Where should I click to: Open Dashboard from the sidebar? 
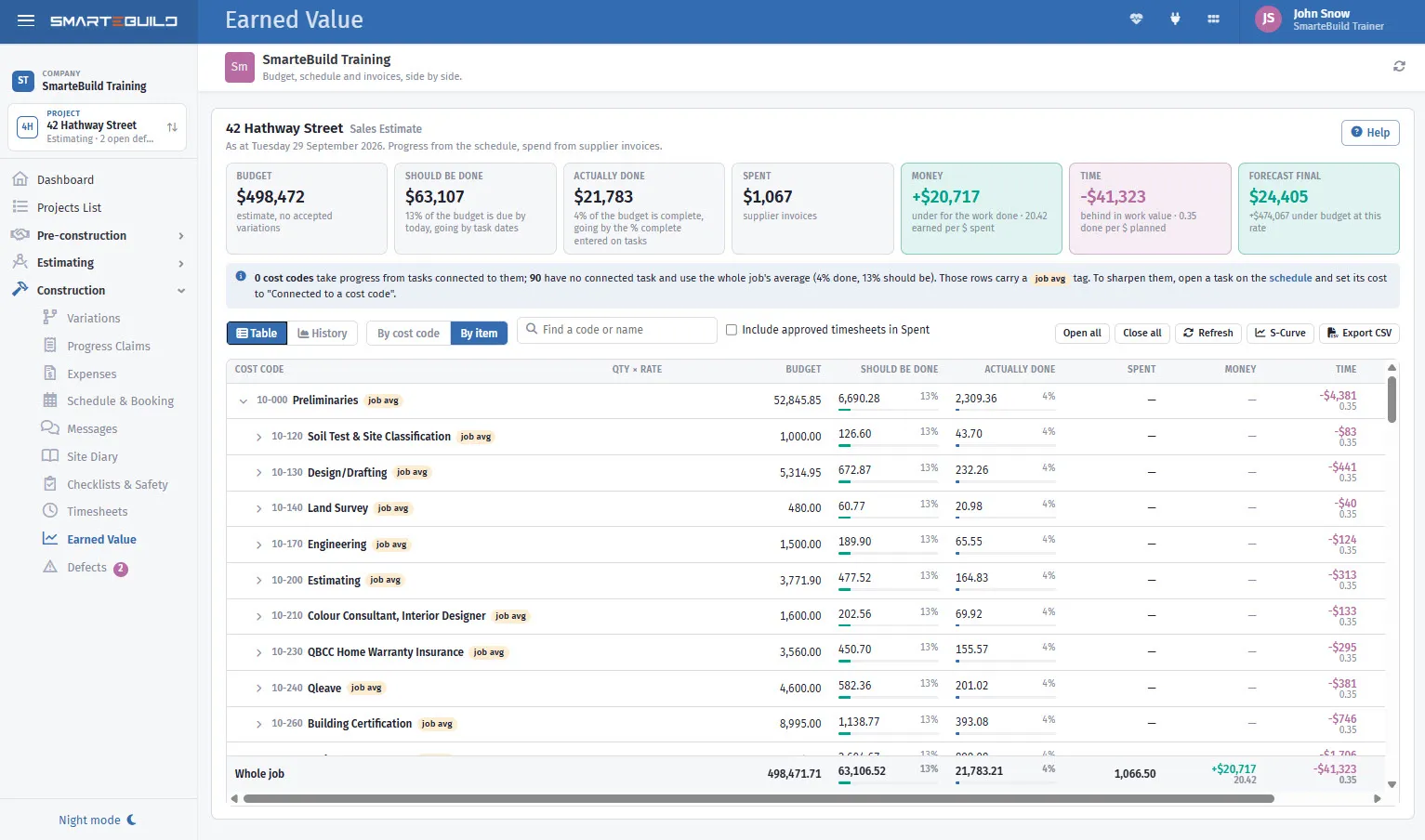[x=65, y=179]
